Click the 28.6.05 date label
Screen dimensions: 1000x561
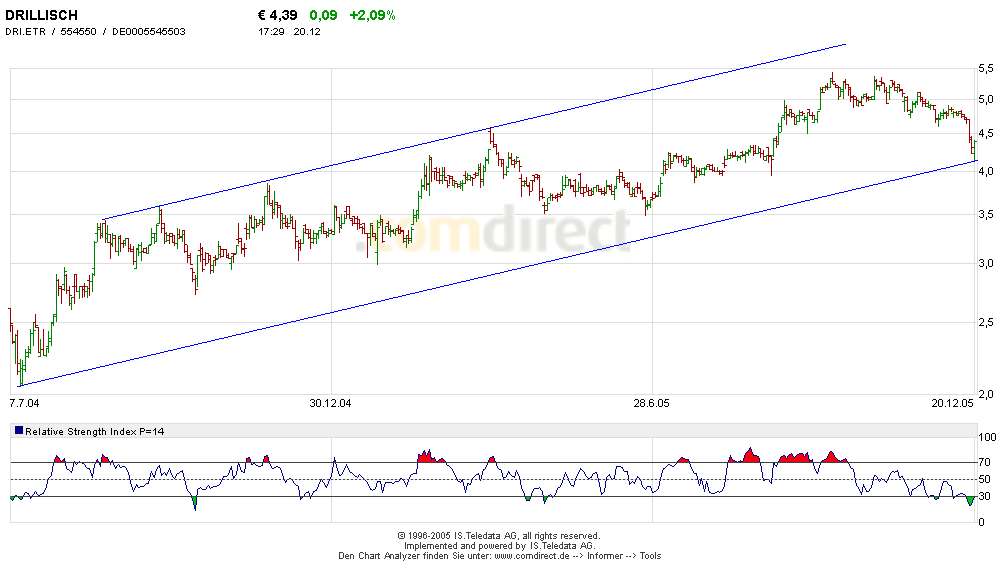(651, 403)
